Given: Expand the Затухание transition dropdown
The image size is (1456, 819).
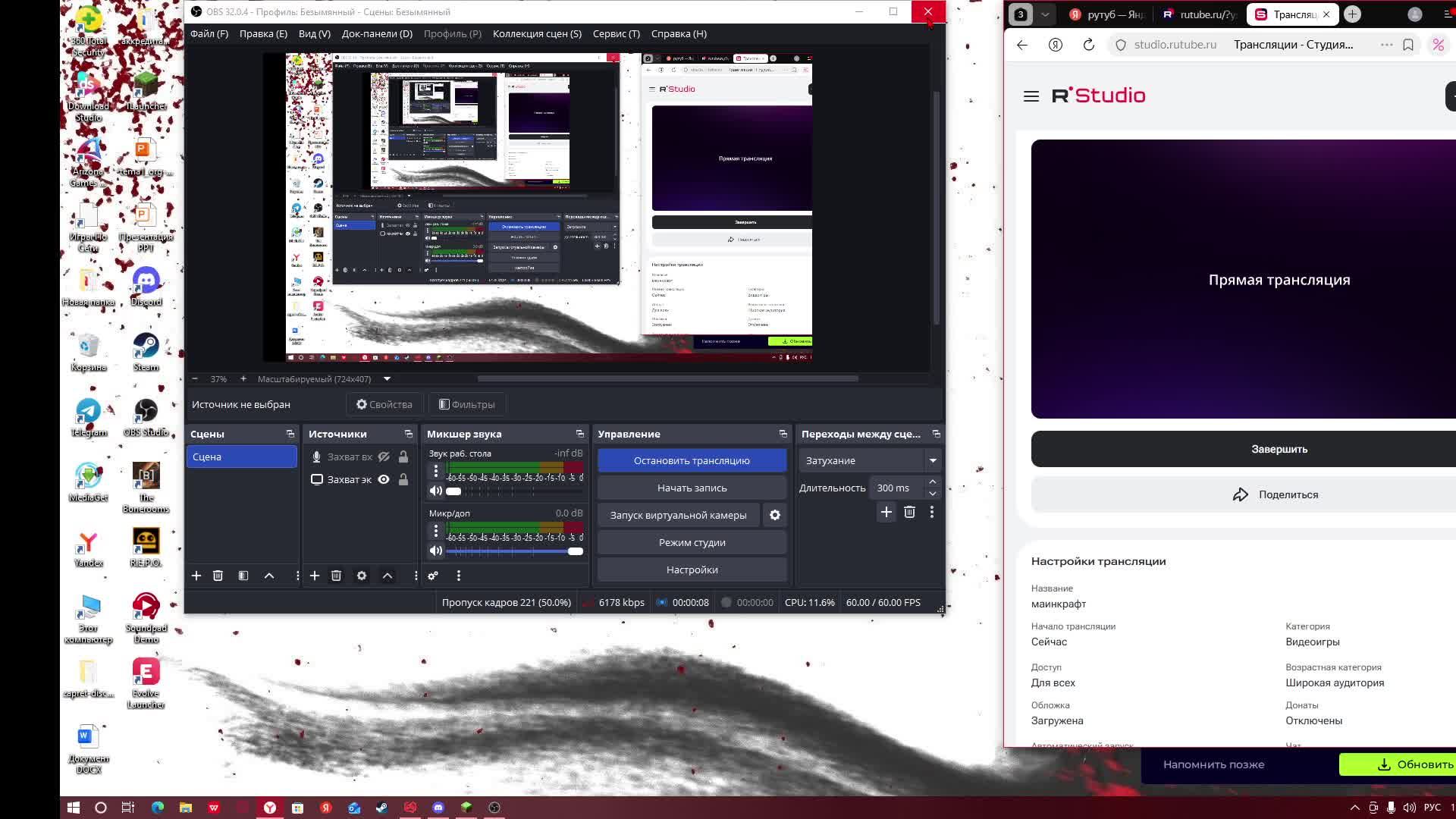Looking at the screenshot, I should 933,461.
